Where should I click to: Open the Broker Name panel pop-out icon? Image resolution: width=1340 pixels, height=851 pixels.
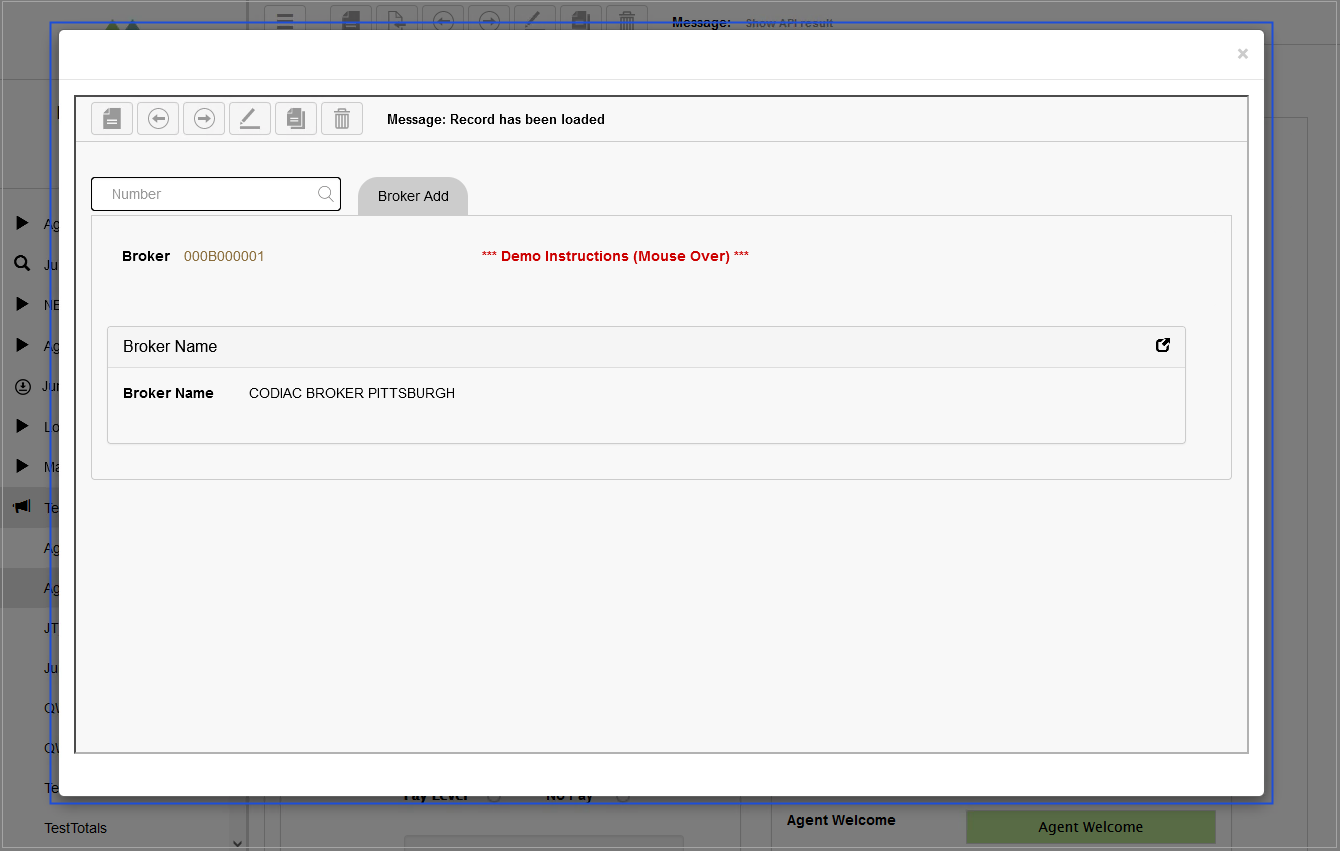[1163, 345]
